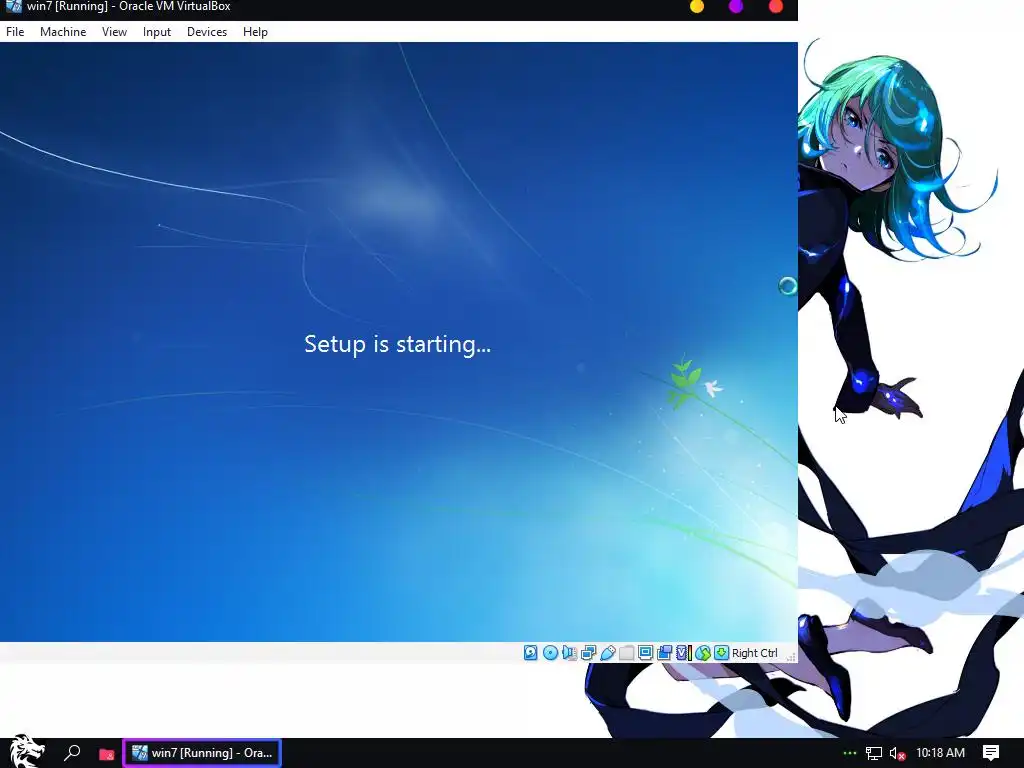Click the network adapters status icon

[x=588, y=652]
